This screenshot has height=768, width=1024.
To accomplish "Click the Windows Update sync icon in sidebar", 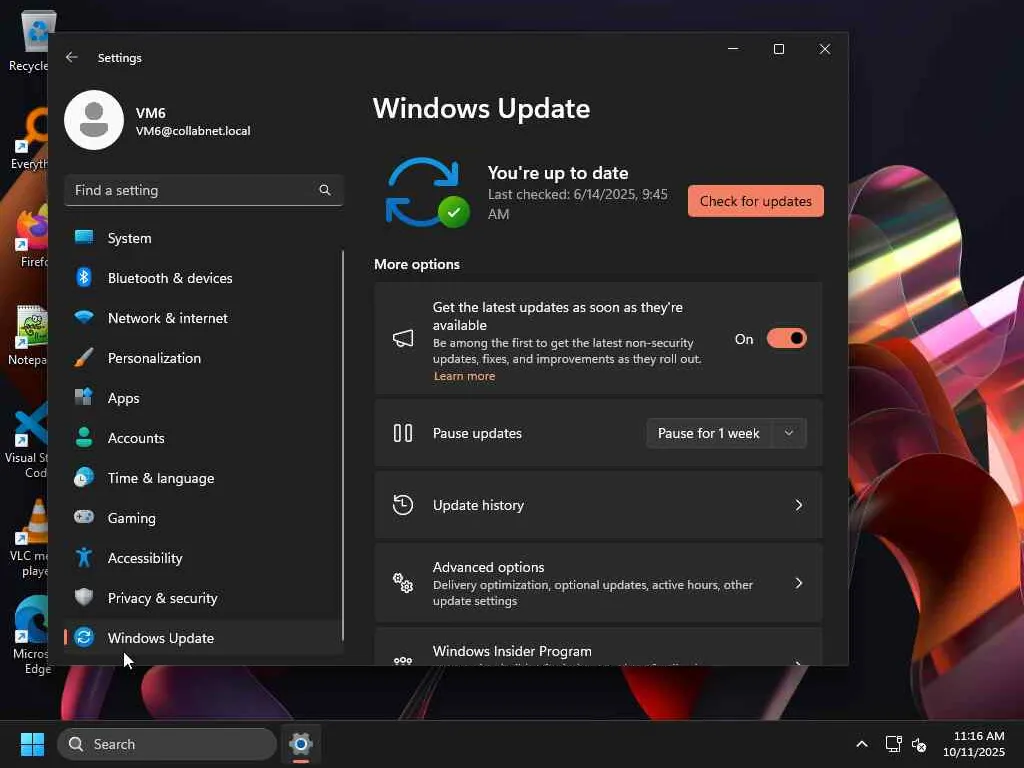I will tap(84, 637).
